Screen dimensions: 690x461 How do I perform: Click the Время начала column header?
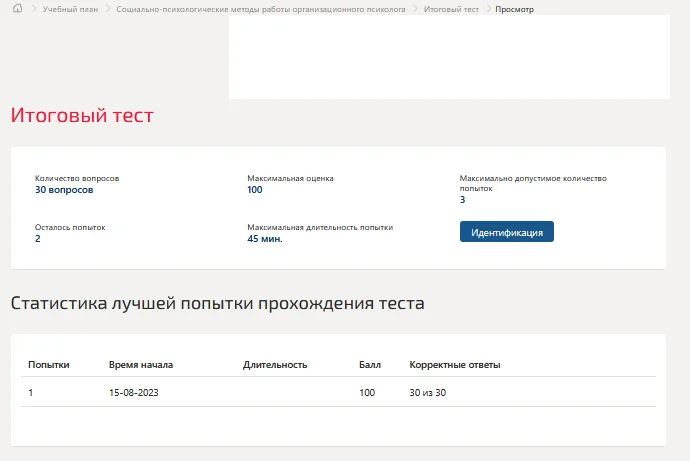[x=141, y=365]
